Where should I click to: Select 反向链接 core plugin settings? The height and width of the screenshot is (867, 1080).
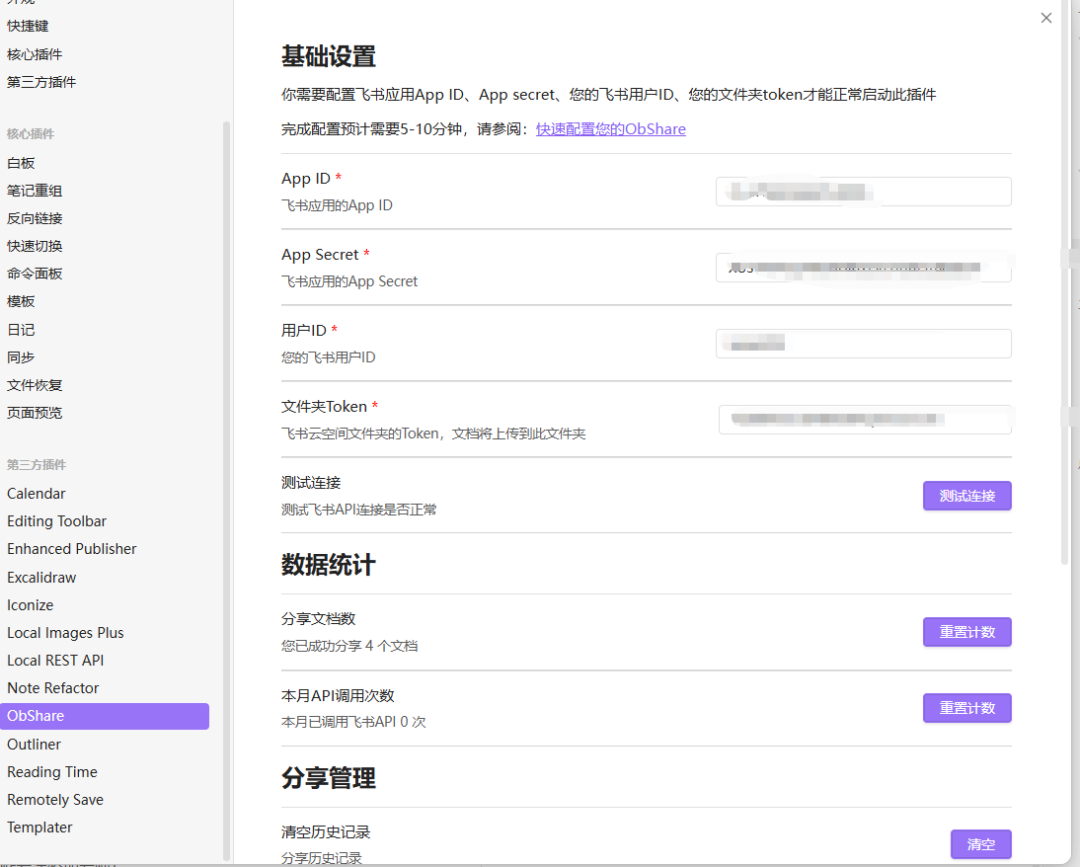pos(34,218)
